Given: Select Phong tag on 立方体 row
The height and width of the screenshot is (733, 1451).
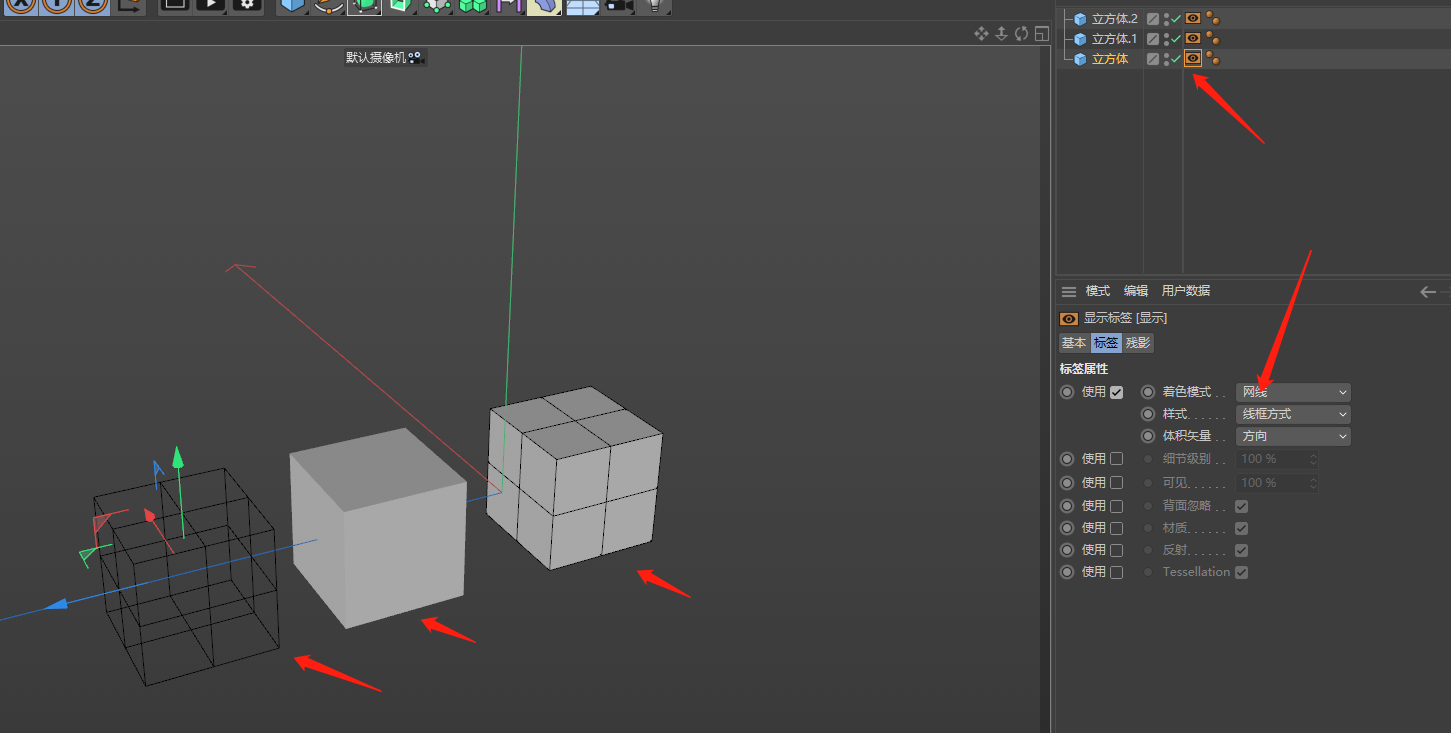Looking at the screenshot, I should (x=1212, y=58).
